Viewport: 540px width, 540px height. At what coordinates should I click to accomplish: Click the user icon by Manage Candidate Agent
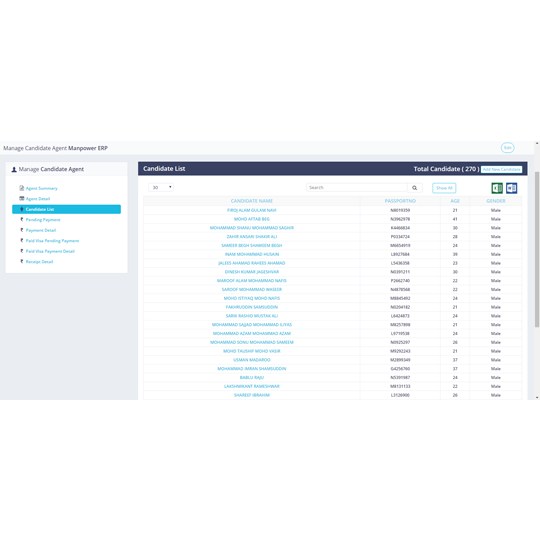[14, 169]
